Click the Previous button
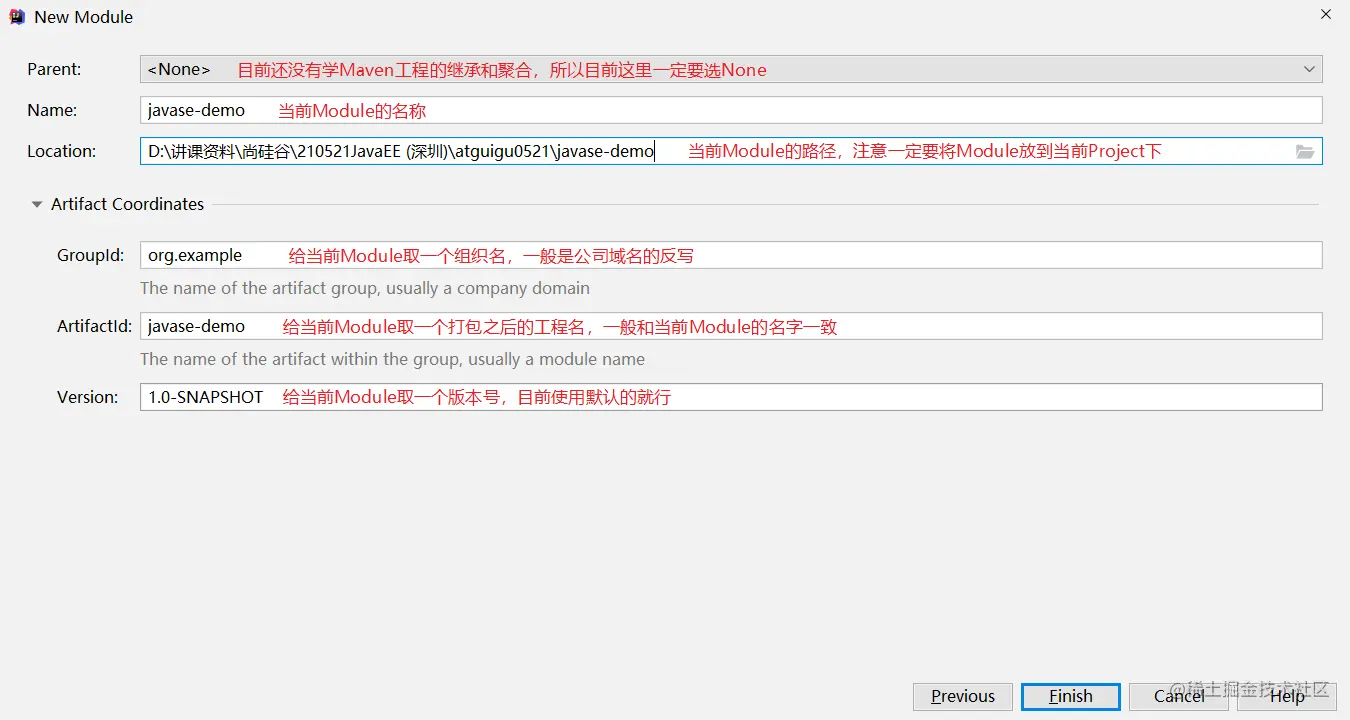The width and height of the screenshot is (1350, 720). click(962, 696)
